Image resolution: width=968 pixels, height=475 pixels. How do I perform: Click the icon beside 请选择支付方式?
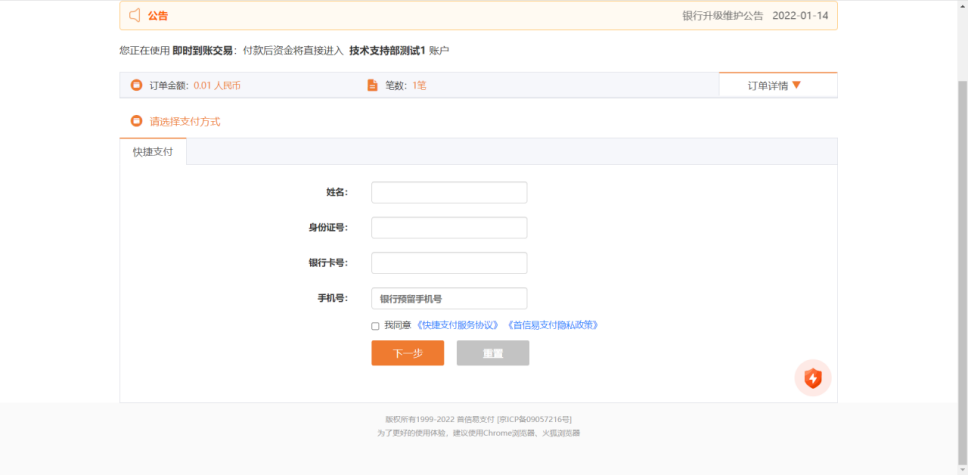coord(136,121)
